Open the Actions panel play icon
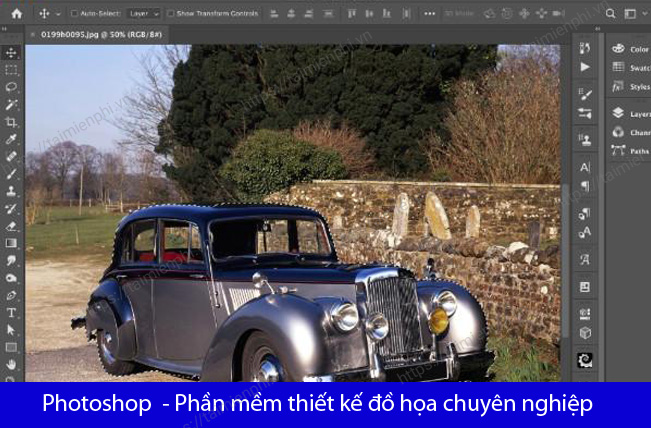Image resolution: width=651 pixels, height=428 pixels. point(585,67)
